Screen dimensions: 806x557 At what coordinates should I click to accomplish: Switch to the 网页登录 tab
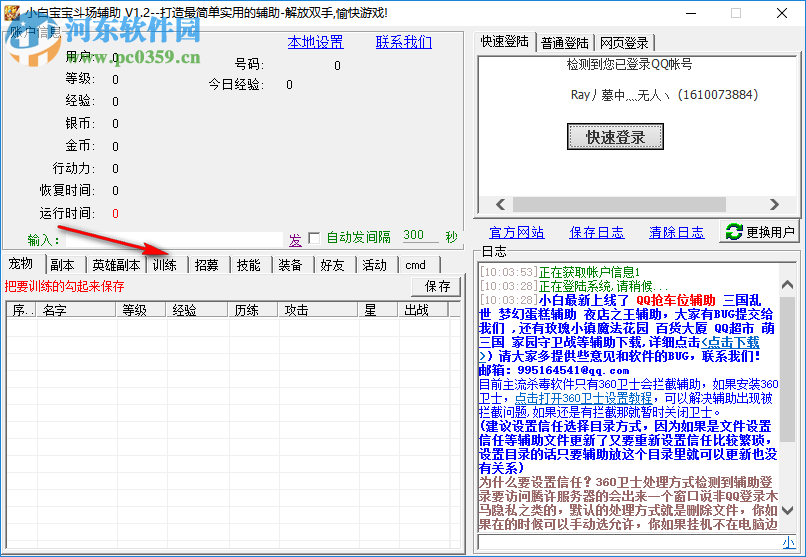[624, 43]
